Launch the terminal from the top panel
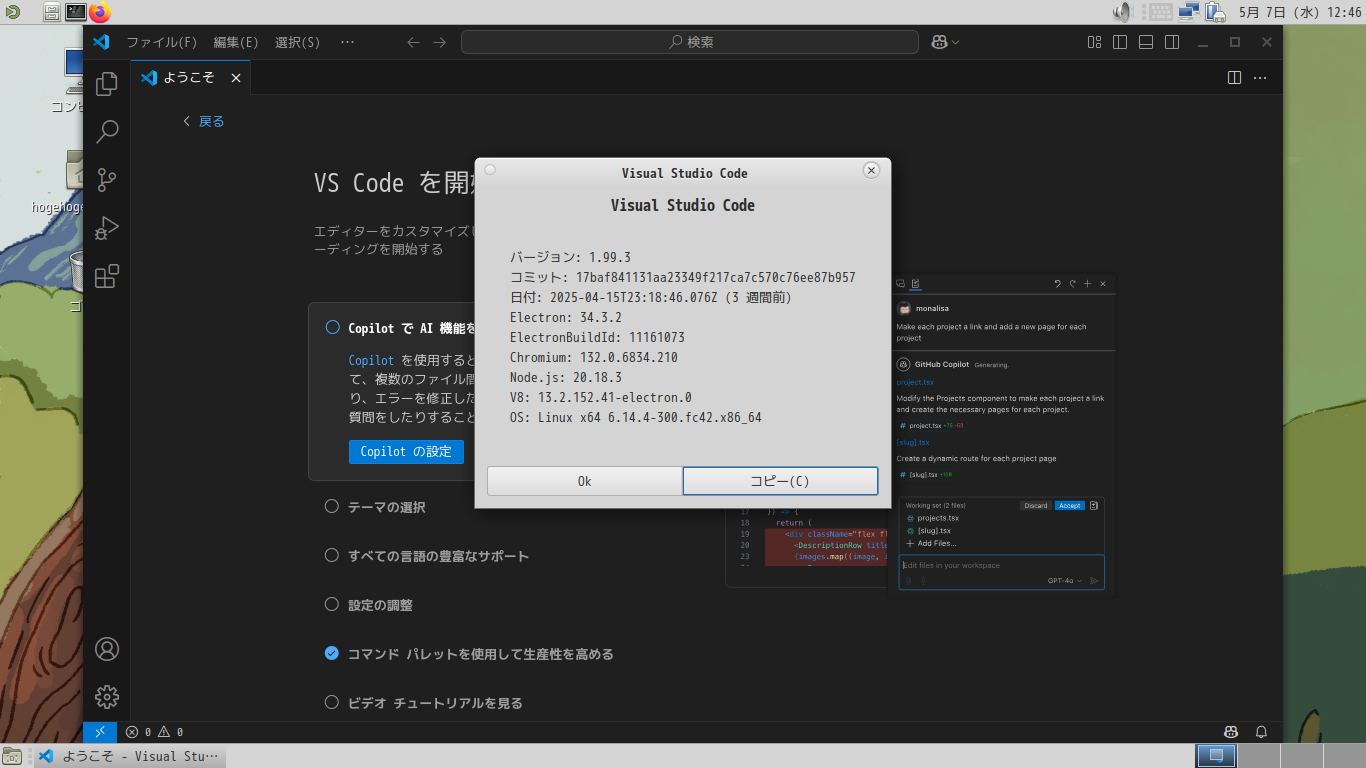Viewport: 1366px width, 768px height. pos(76,12)
